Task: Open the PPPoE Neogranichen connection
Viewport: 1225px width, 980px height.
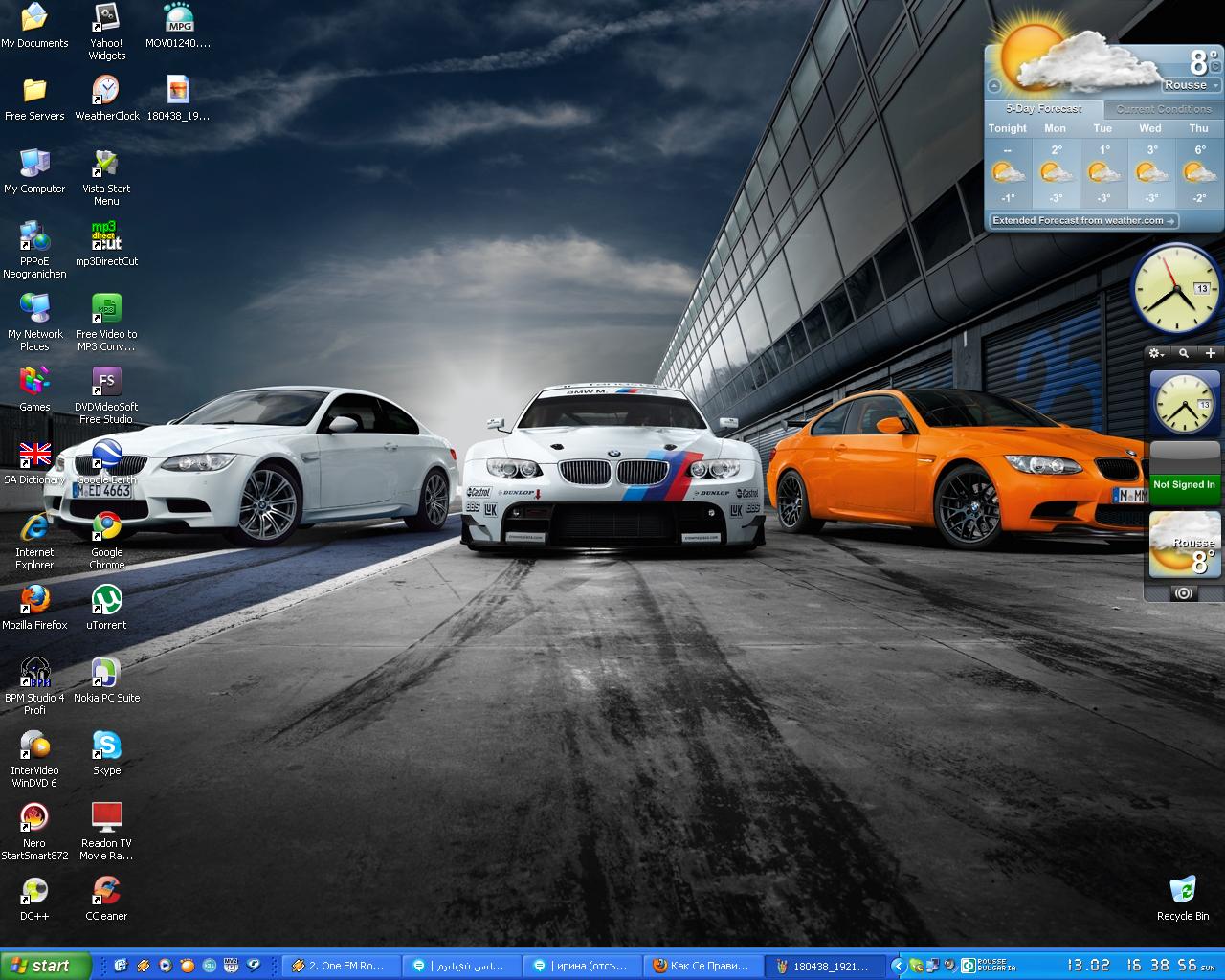Action: pyautogui.click(x=34, y=251)
